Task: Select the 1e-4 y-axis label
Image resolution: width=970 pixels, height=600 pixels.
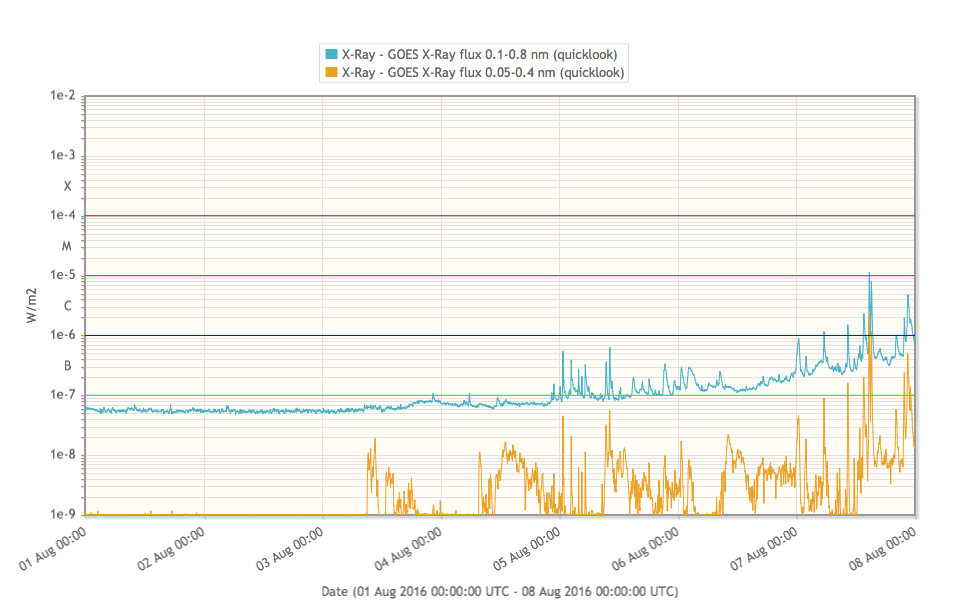Action: point(62,215)
